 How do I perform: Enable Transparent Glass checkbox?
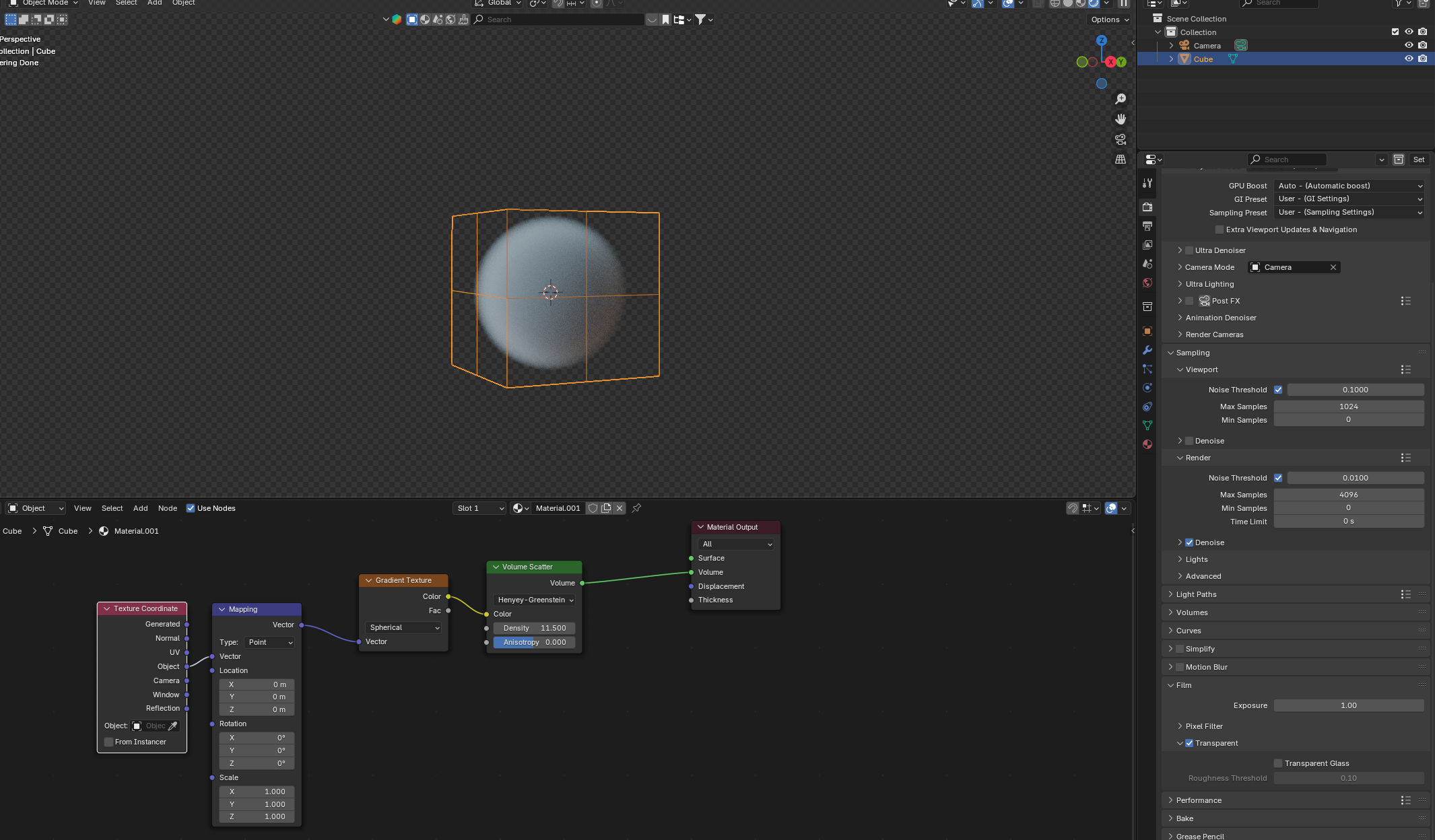1278,763
